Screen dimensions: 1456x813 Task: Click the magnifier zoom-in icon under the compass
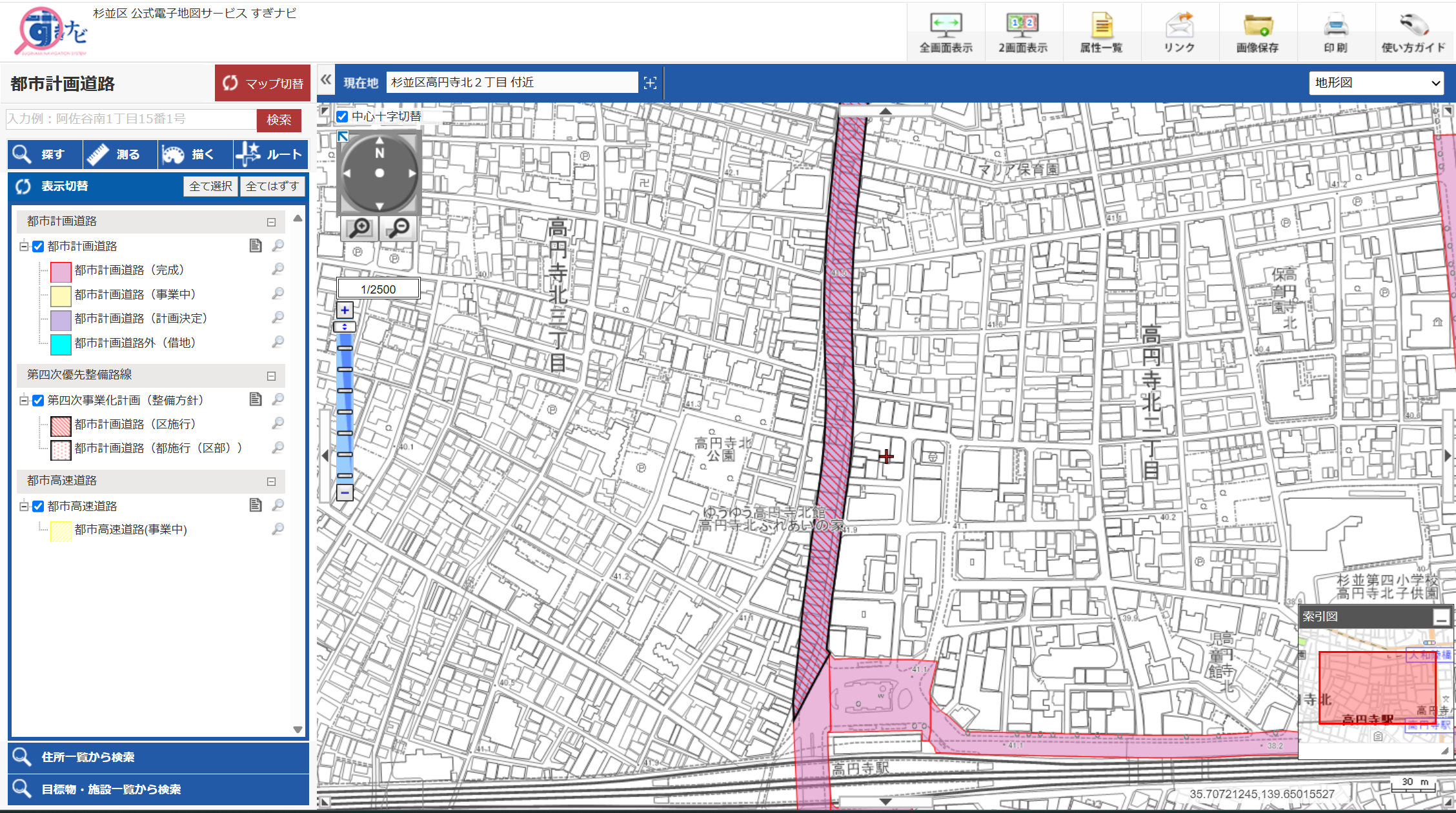pyautogui.click(x=359, y=228)
